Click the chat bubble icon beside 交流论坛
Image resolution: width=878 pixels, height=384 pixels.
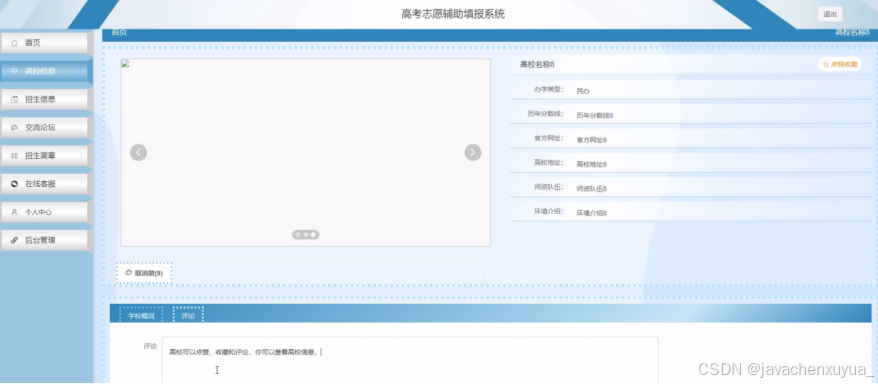click(15, 128)
